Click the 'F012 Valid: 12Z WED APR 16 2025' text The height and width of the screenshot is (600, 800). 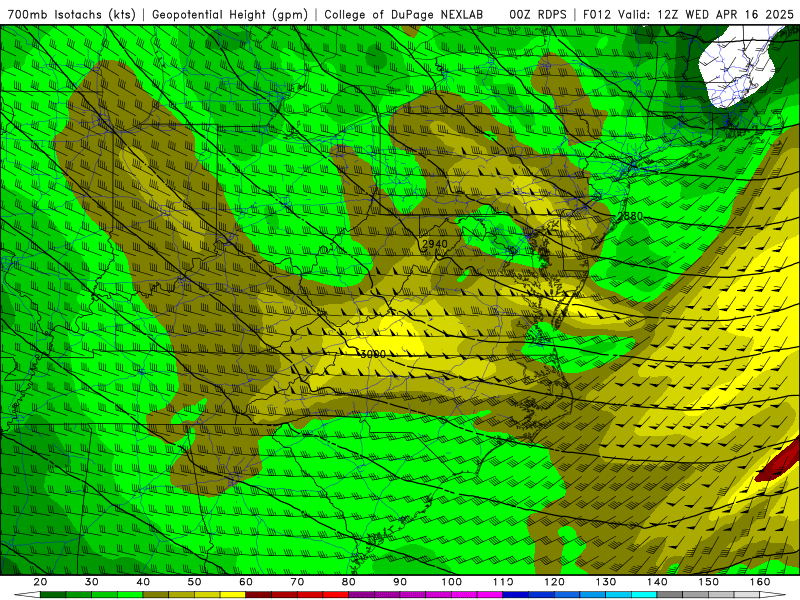(688, 14)
